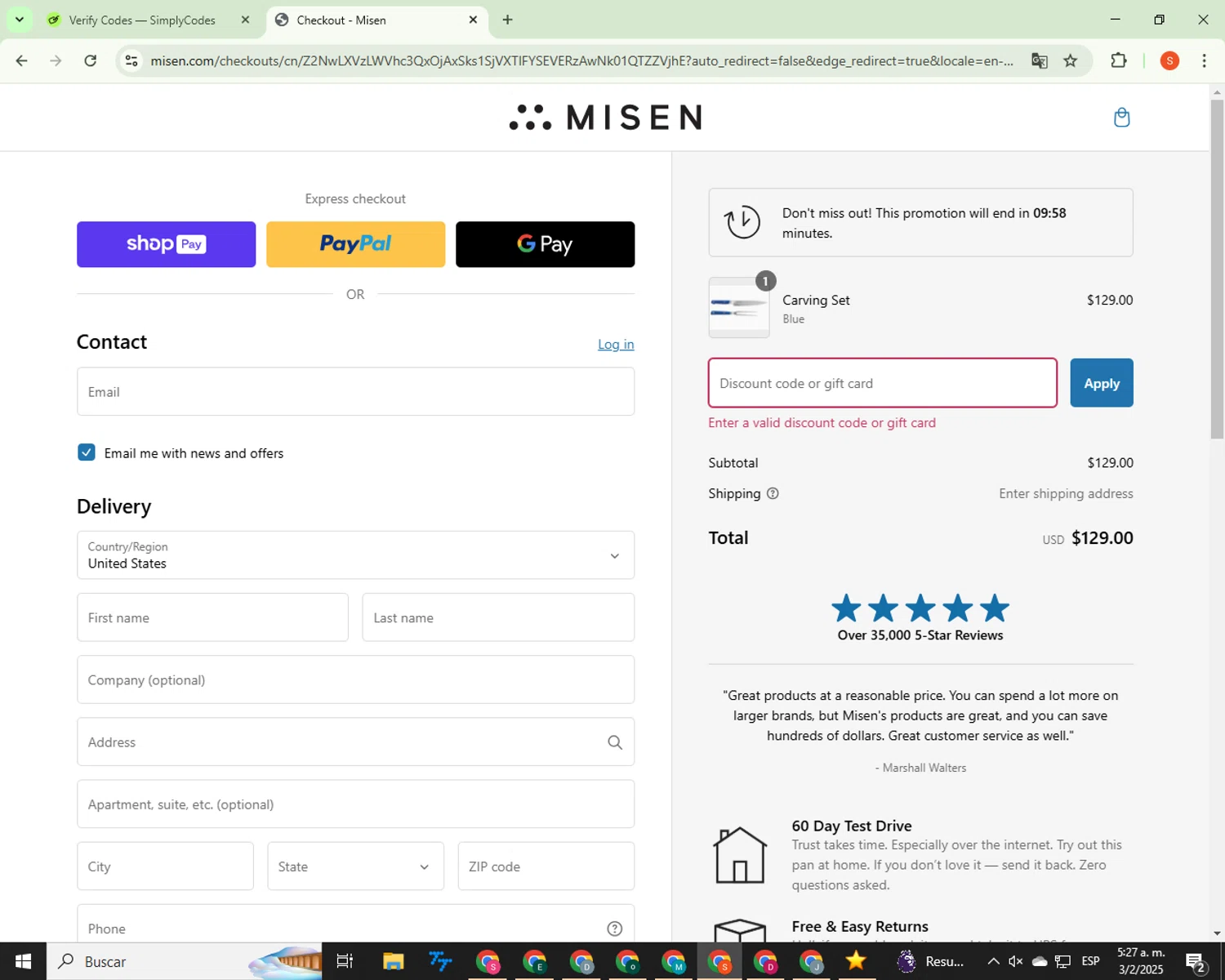Open the tab search dropdown arrow
Image resolution: width=1225 pixels, height=980 pixels.
[x=20, y=20]
